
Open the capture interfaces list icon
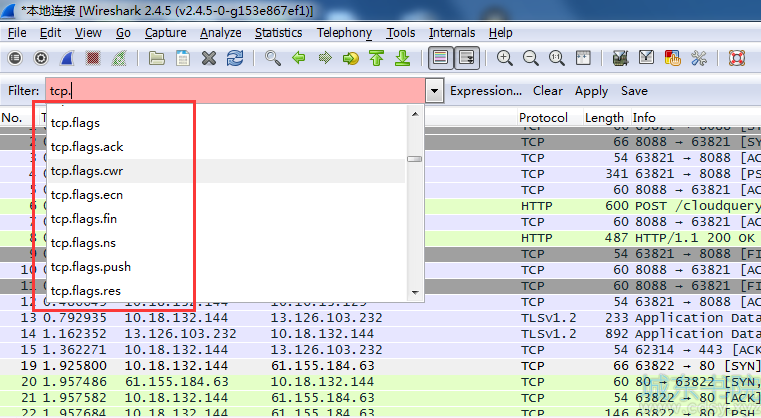tap(15, 58)
